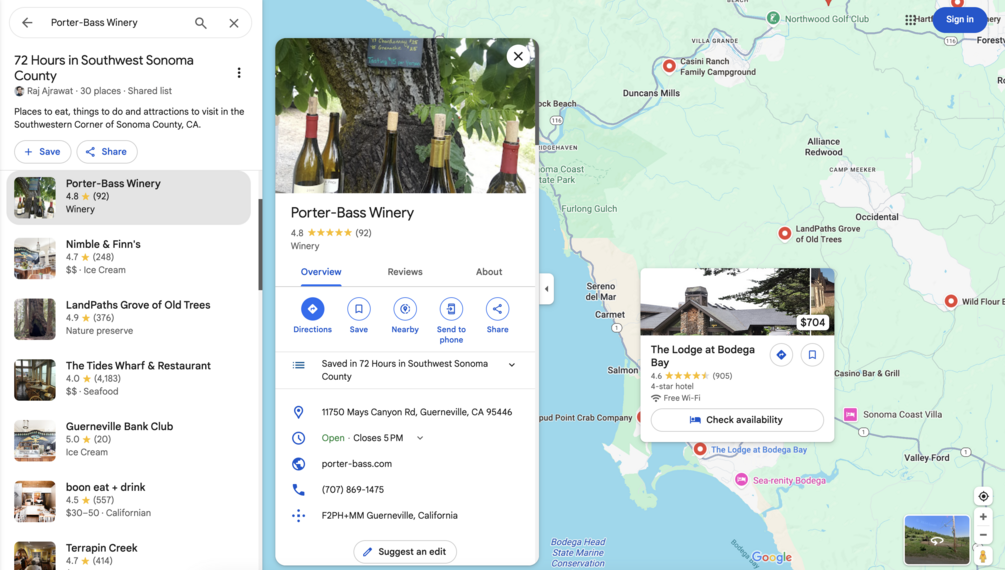This screenshot has width=1005, height=570.
Task: Click The Lodge at Bodega Bay pin
Action: (701, 449)
